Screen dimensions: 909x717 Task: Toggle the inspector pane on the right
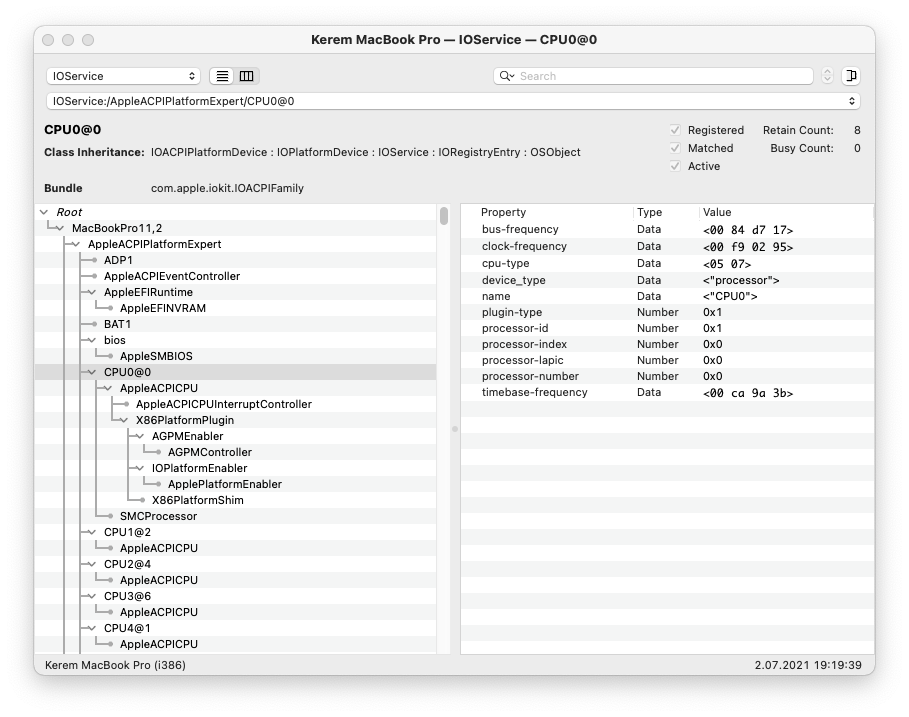[849, 76]
